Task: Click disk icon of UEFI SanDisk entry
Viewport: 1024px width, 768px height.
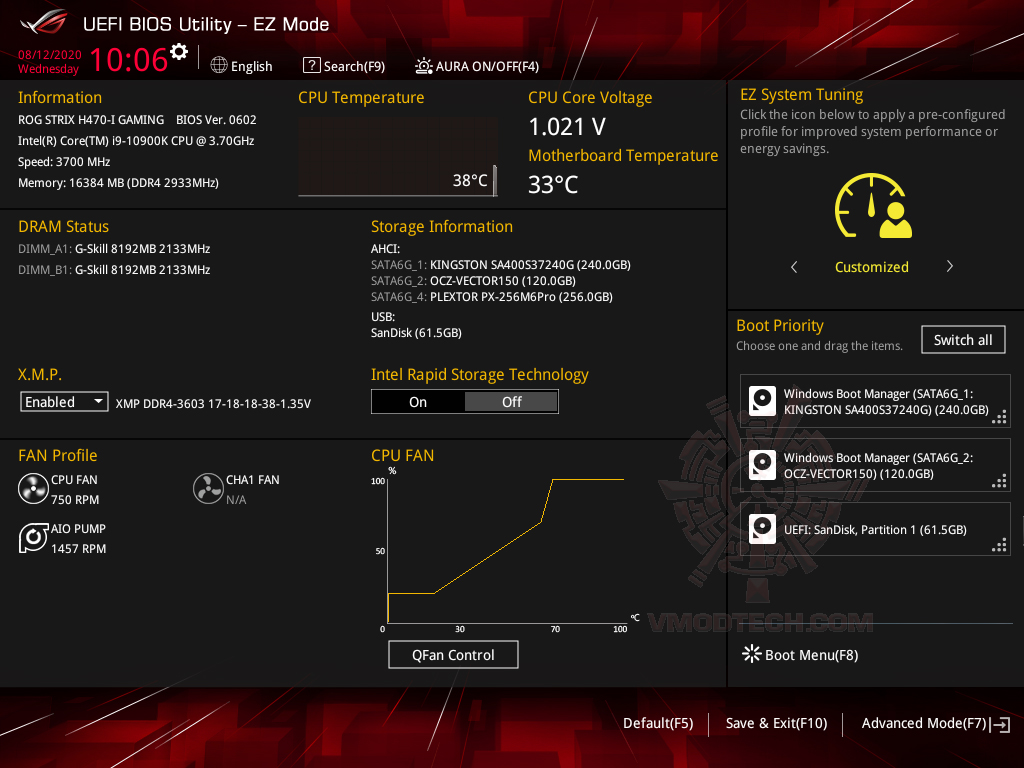Action: pos(762,529)
